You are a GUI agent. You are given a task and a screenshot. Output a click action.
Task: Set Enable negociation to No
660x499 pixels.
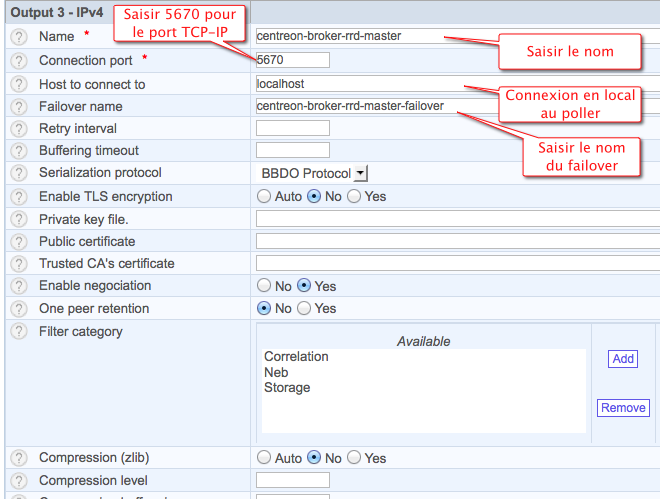(264, 286)
